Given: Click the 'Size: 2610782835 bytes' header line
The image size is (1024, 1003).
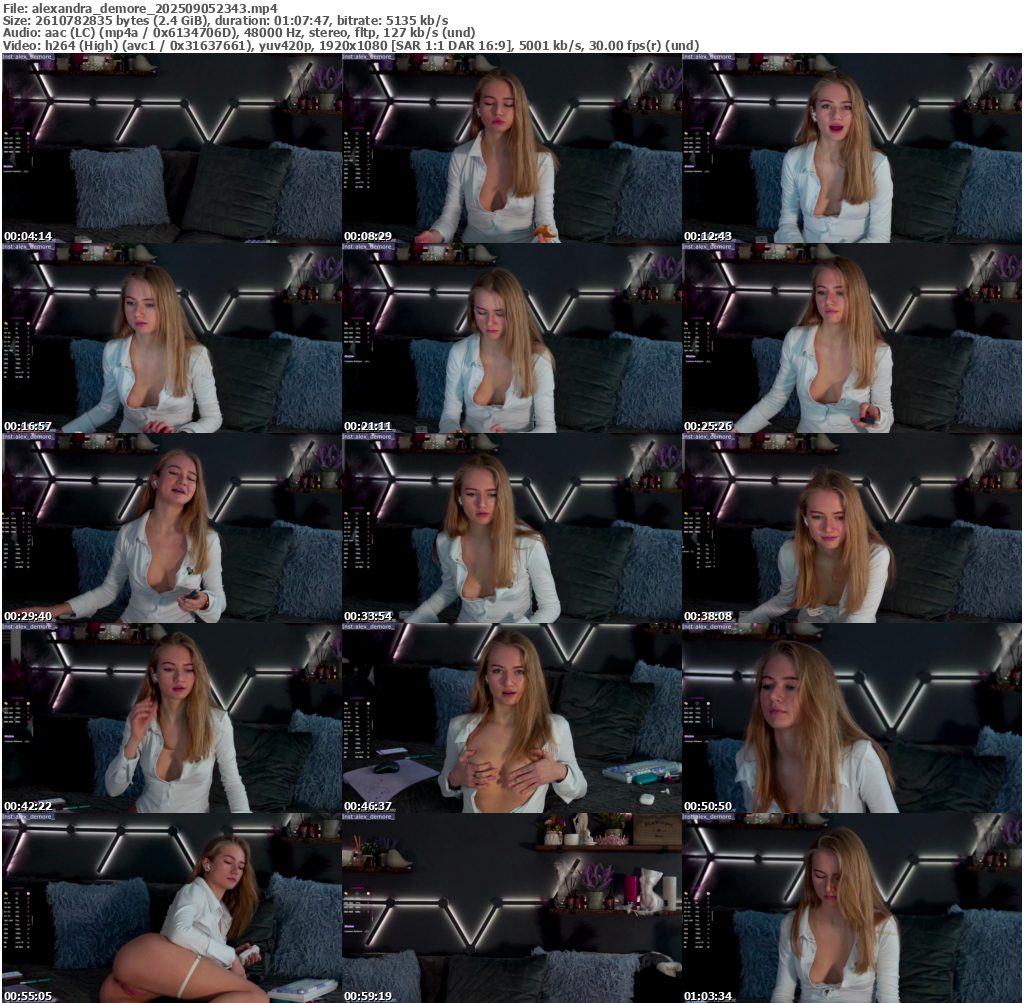Looking at the screenshot, I should 225,21.
